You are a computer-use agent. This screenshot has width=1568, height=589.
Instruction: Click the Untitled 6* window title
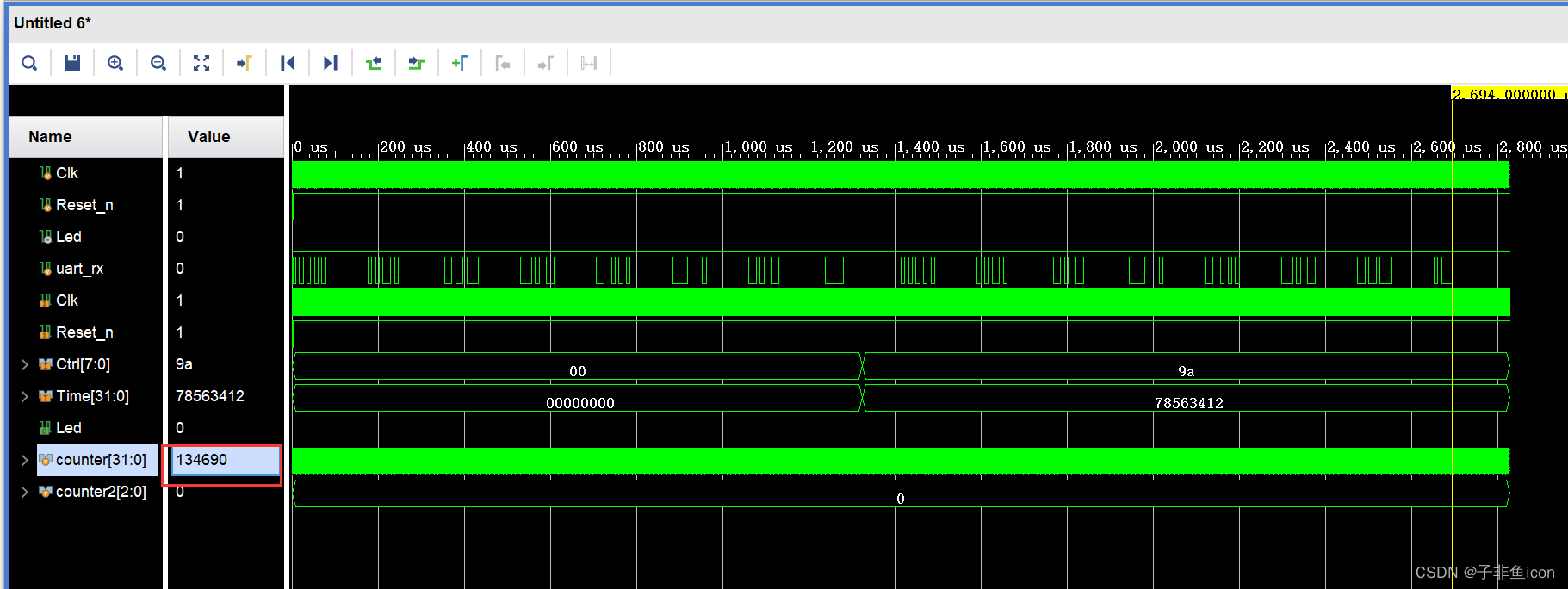(53, 23)
